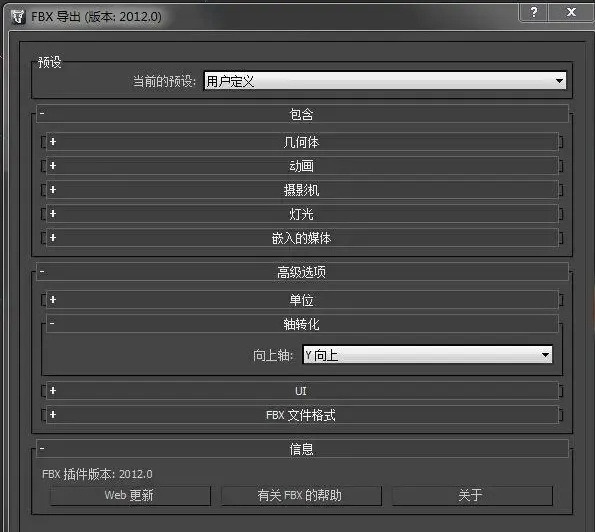The image size is (595, 532).
Task: Collapse the 包含 rollout header
Action: tap(302, 114)
